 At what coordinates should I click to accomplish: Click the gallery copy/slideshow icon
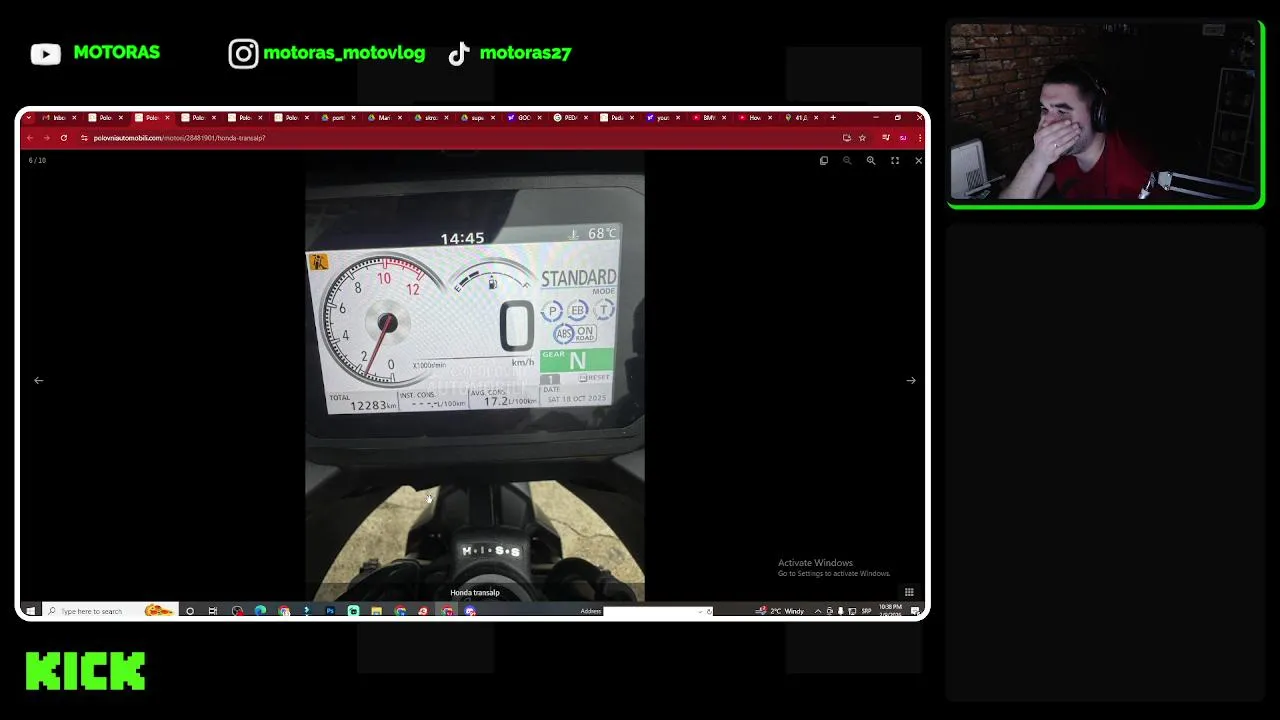(823, 161)
